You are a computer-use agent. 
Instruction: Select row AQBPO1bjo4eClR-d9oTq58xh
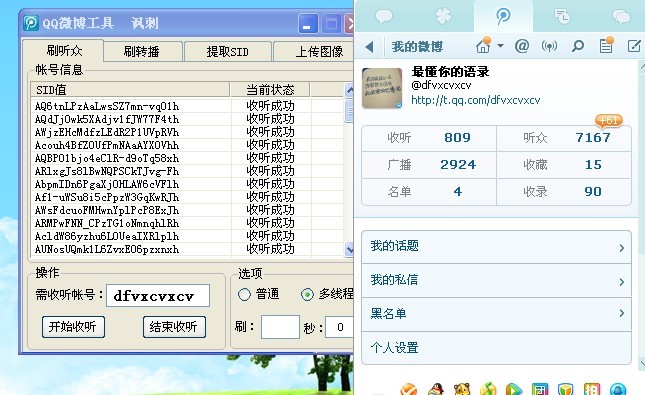pyautogui.click(x=187, y=158)
